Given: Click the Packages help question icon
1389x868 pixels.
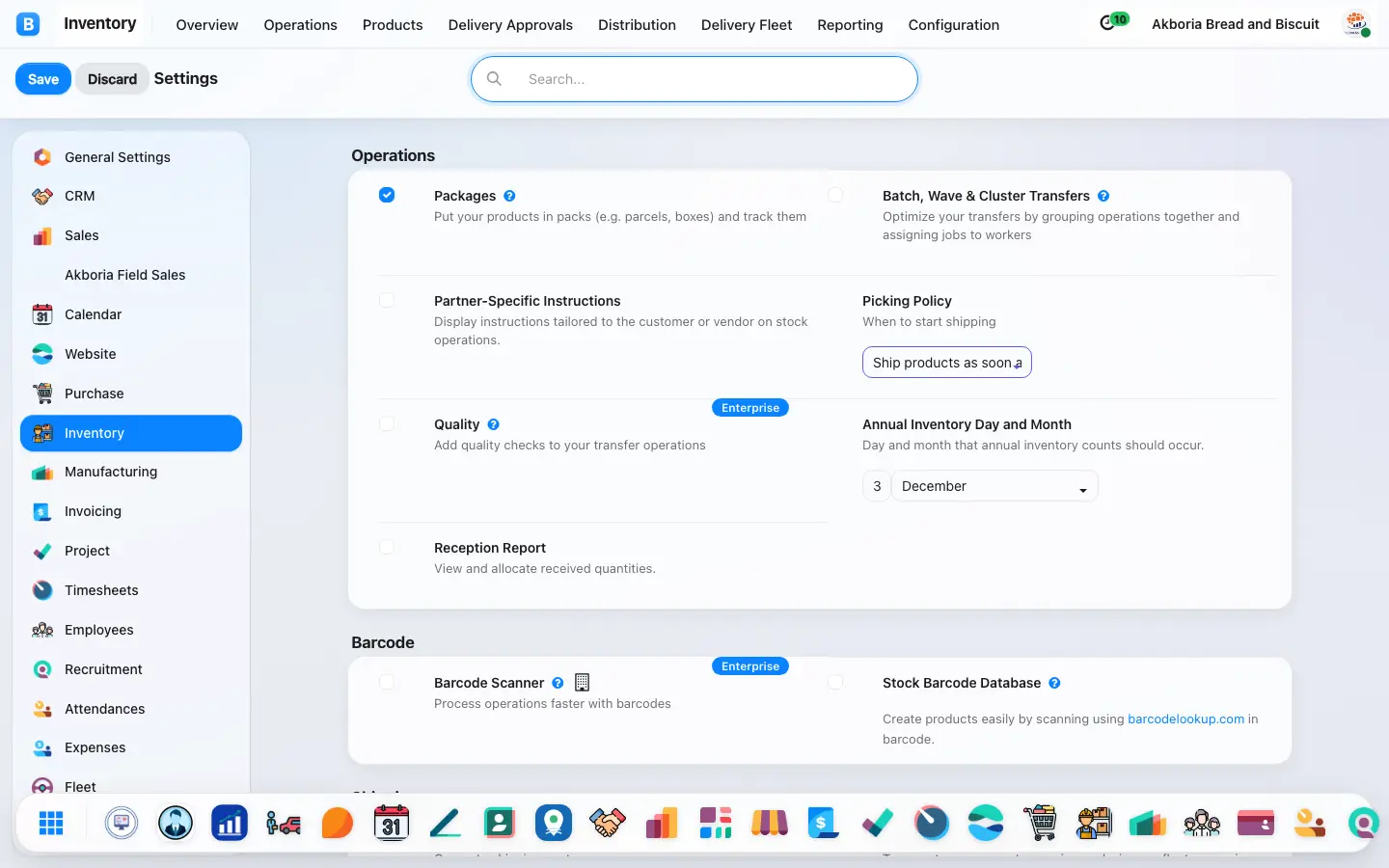Looking at the screenshot, I should (x=509, y=196).
